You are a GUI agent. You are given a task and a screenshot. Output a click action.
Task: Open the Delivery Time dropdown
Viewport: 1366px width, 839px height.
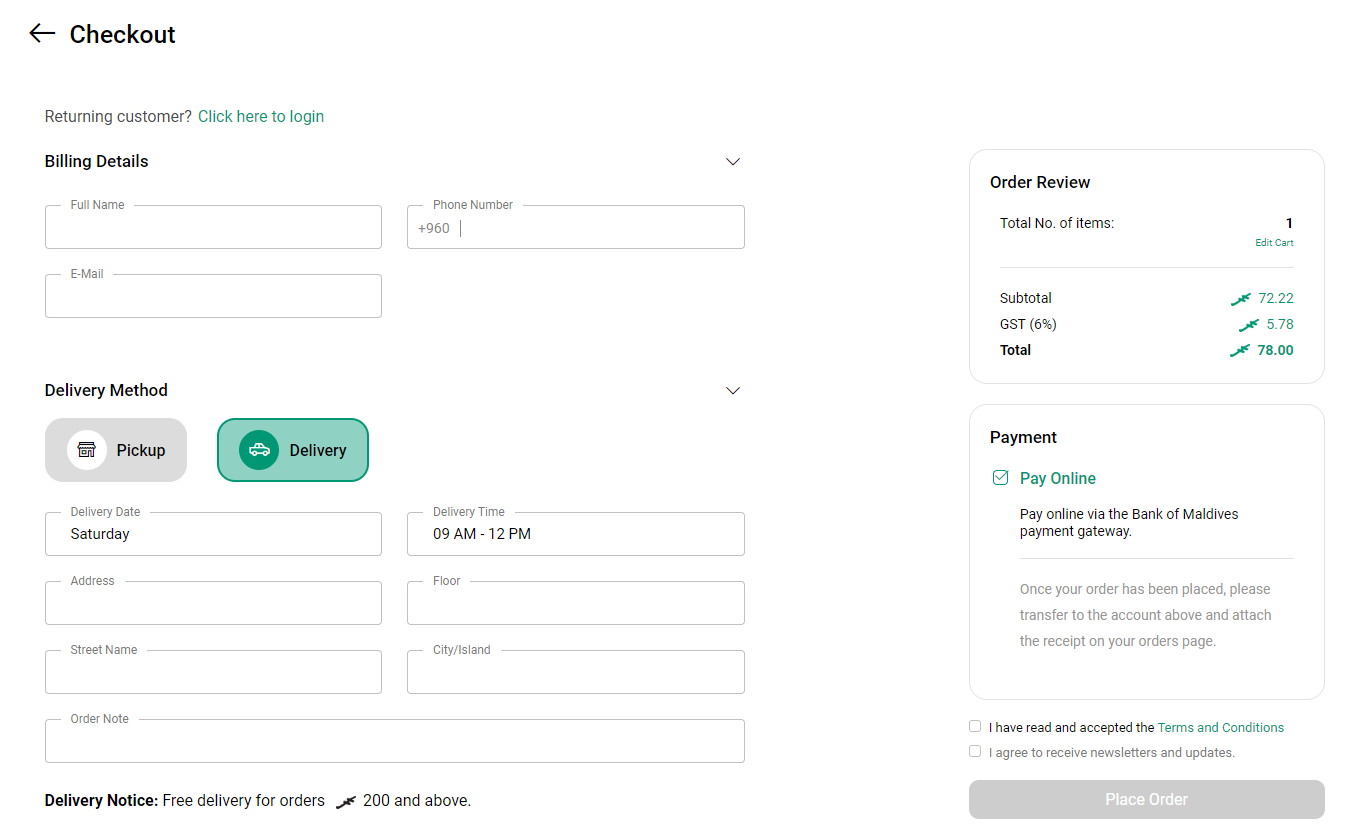[576, 534]
